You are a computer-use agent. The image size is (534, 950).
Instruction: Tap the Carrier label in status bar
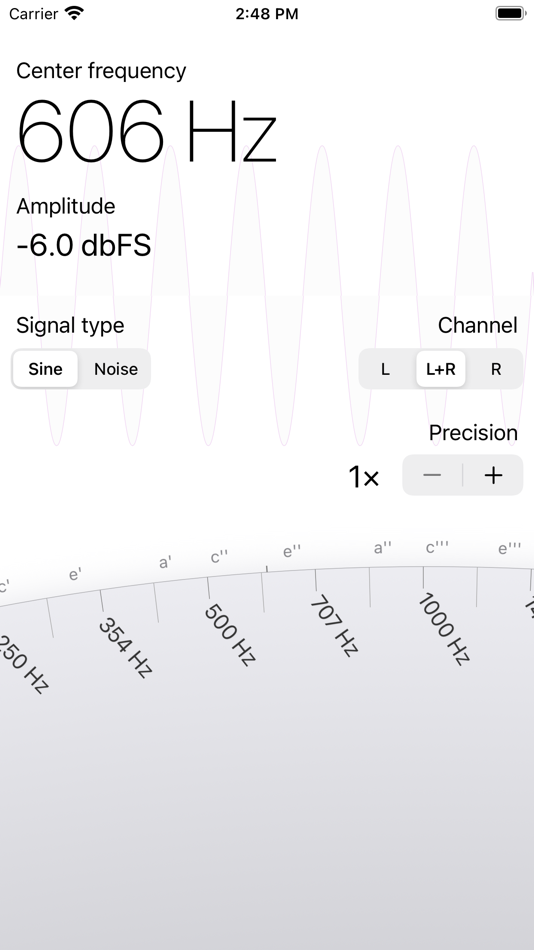pyautogui.click(x=33, y=13)
